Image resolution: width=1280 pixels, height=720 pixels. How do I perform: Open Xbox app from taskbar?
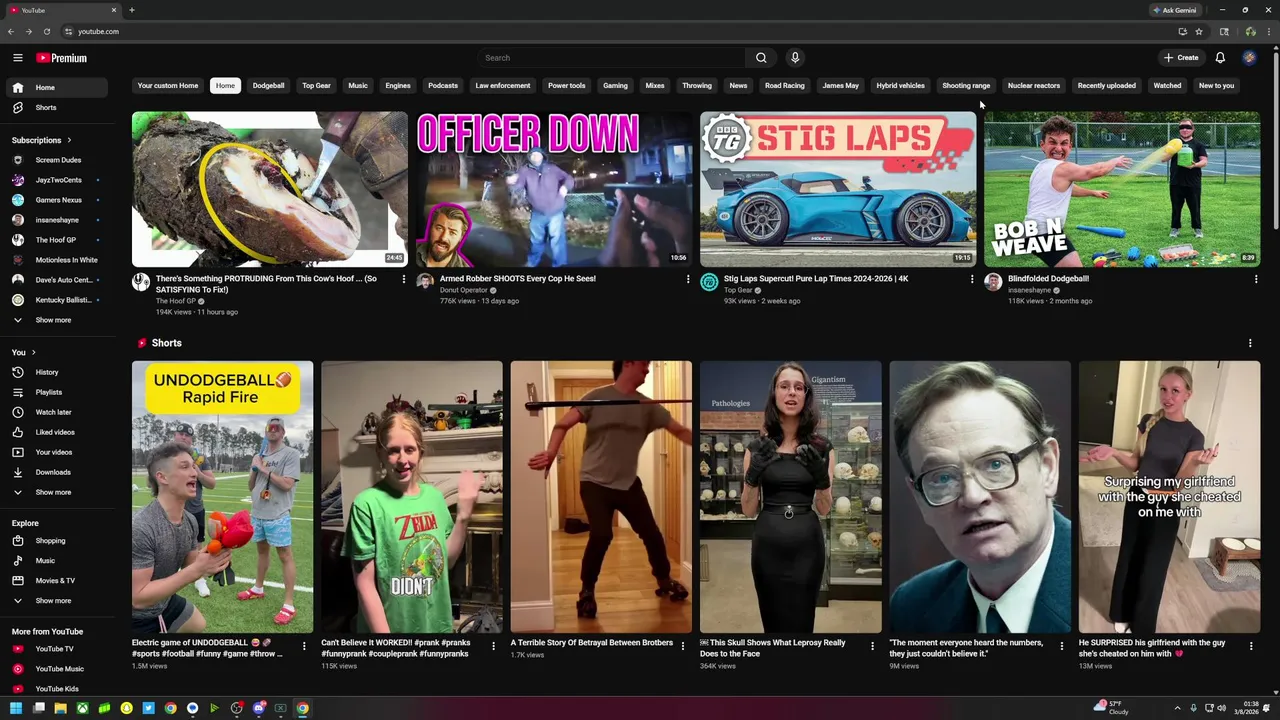point(82,708)
